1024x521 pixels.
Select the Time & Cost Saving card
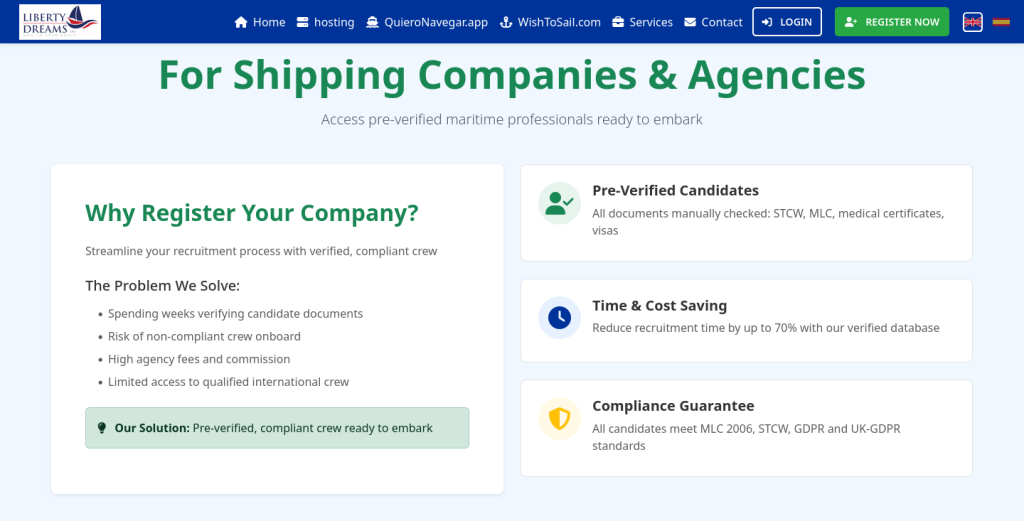point(746,320)
